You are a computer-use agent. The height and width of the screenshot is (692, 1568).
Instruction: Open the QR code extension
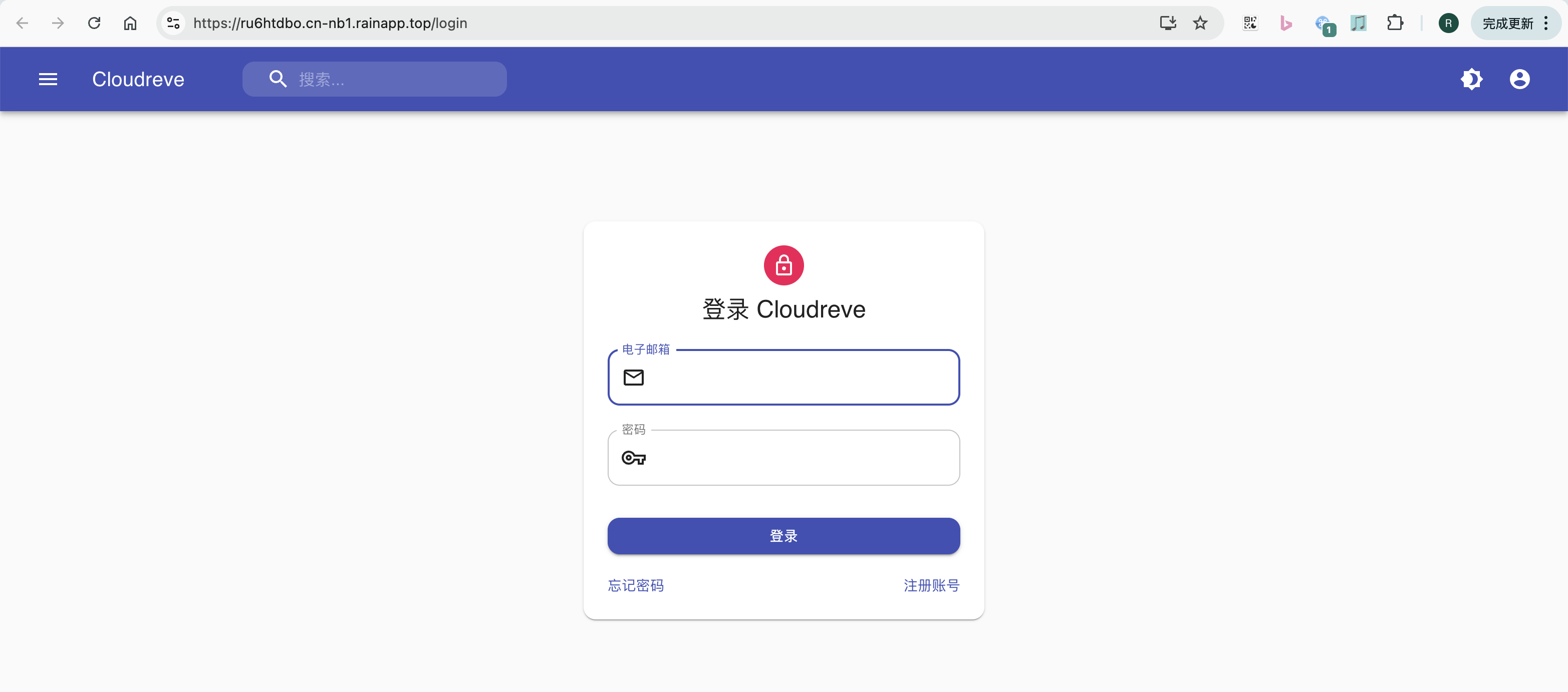(1250, 23)
